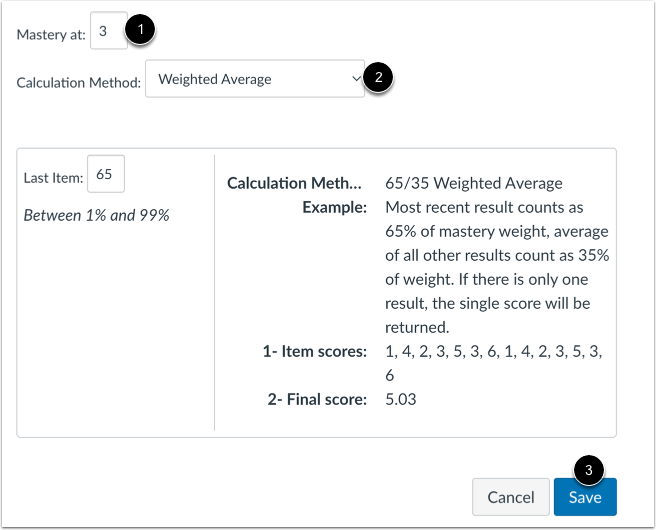Click the 'Between 1% and 99%' hint
This screenshot has height=530, width=656.
point(97,215)
